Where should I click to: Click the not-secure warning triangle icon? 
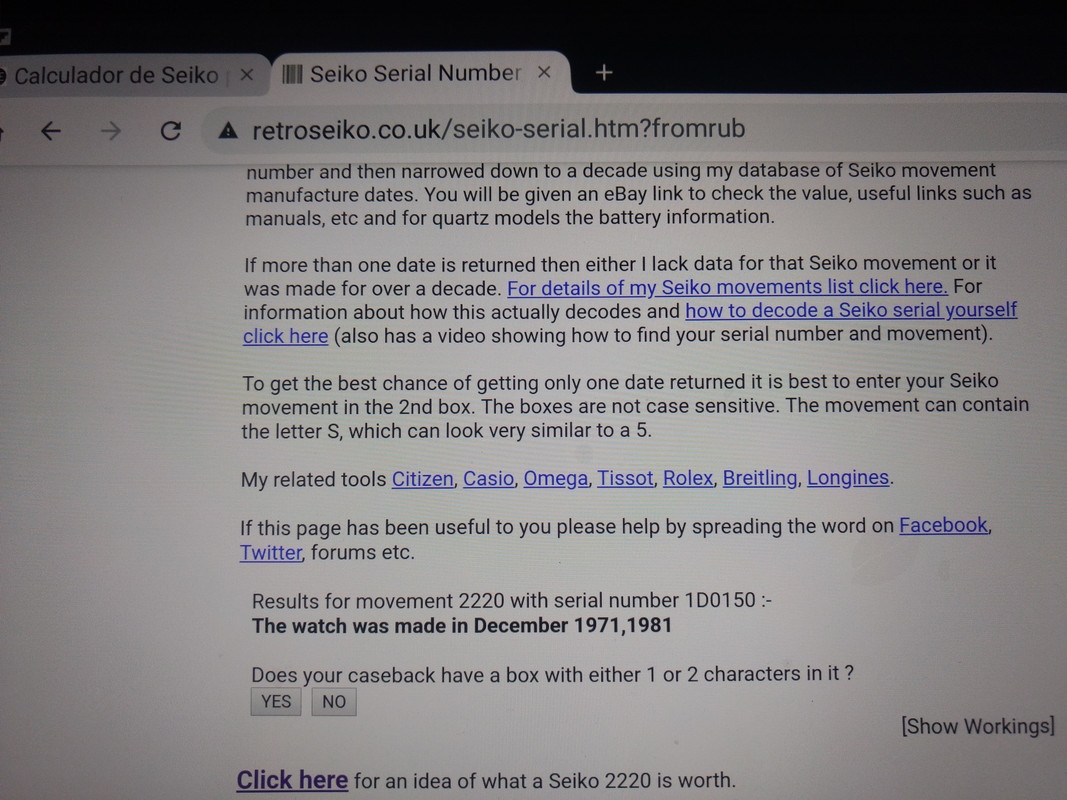point(228,129)
